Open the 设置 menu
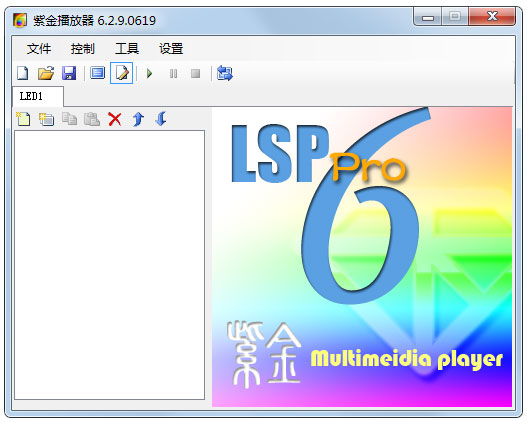Viewport: 527px width, 422px height. pyautogui.click(x=171, y=49)
